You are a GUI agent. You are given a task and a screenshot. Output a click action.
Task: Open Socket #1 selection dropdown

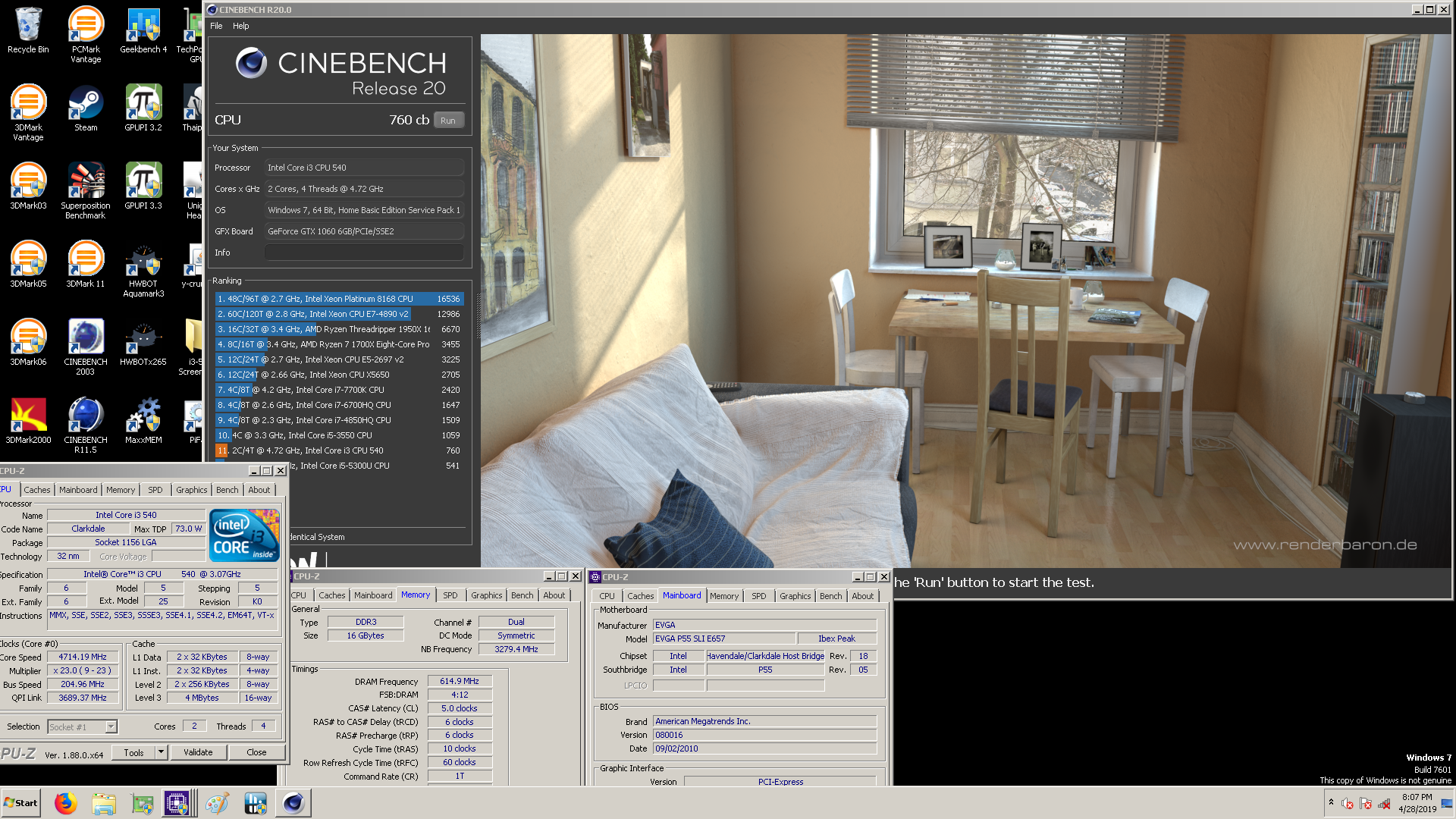[82, 726]
